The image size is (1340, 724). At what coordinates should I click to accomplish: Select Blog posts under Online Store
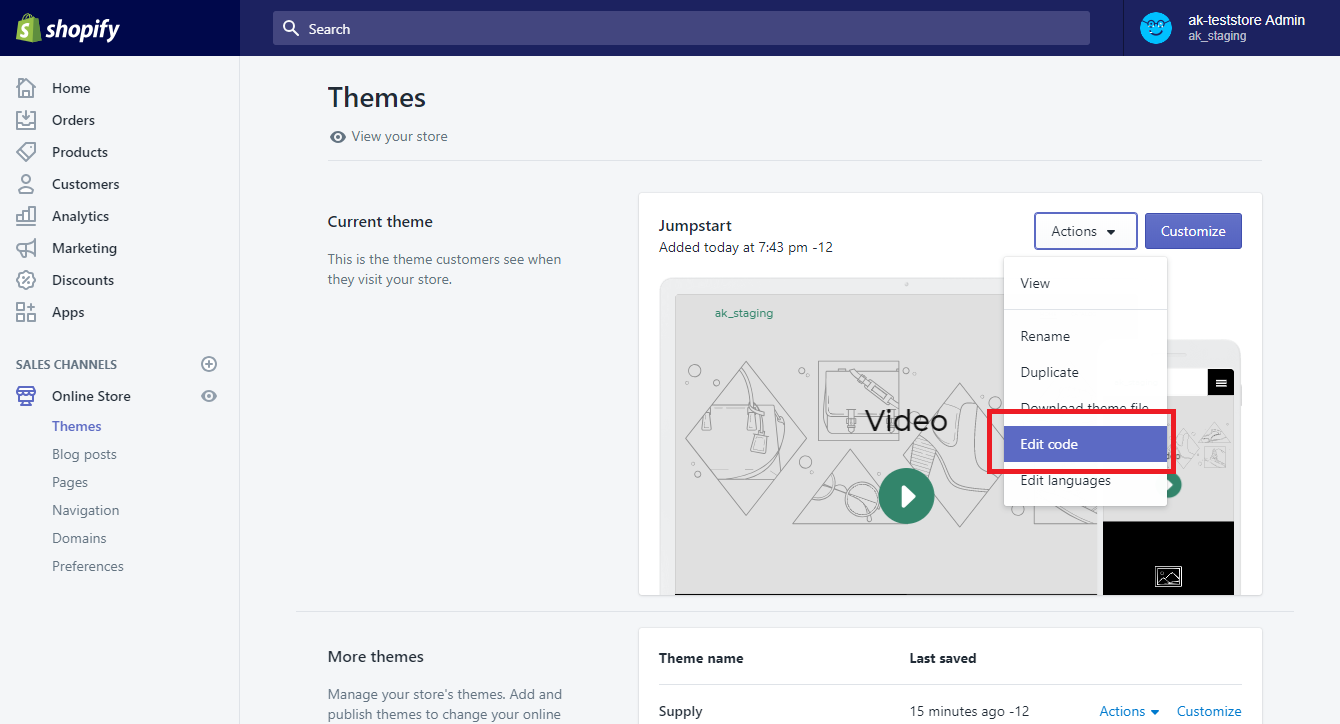[x=84, y=454]
